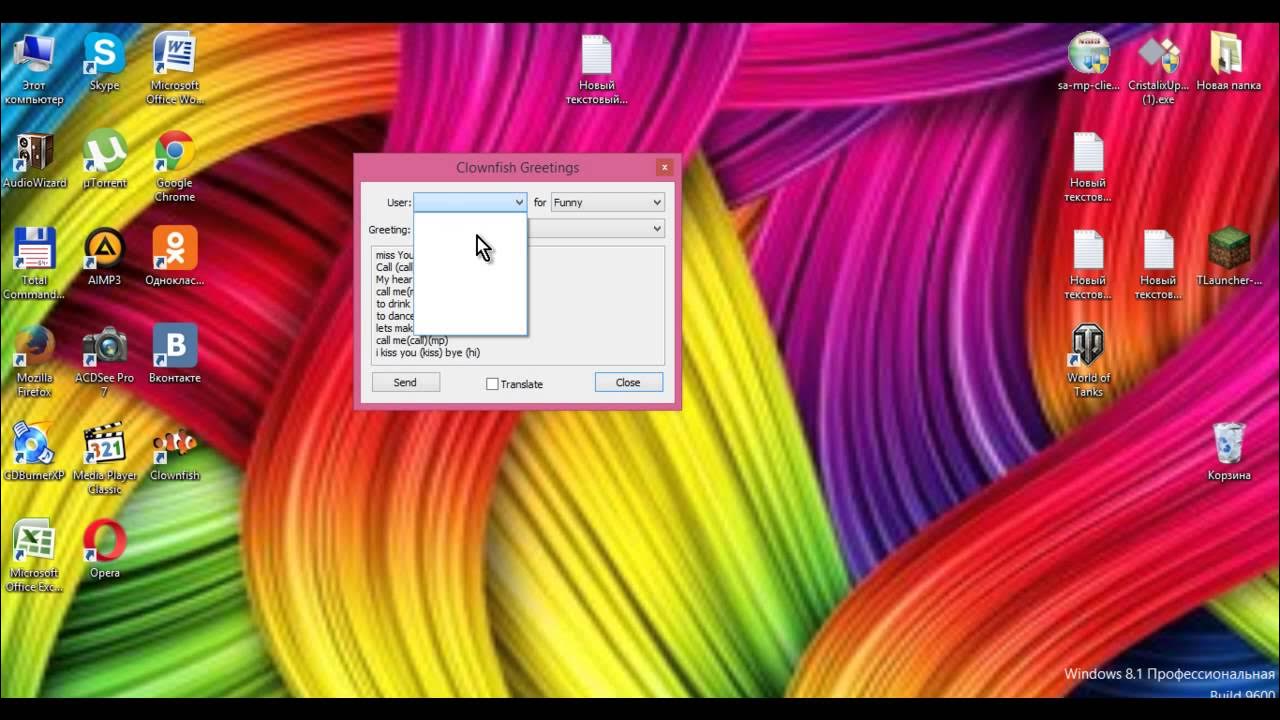Screen dimensions: 1280x720
Task: Select the Microsoft Office Word desktop icon
Action: 174,68
